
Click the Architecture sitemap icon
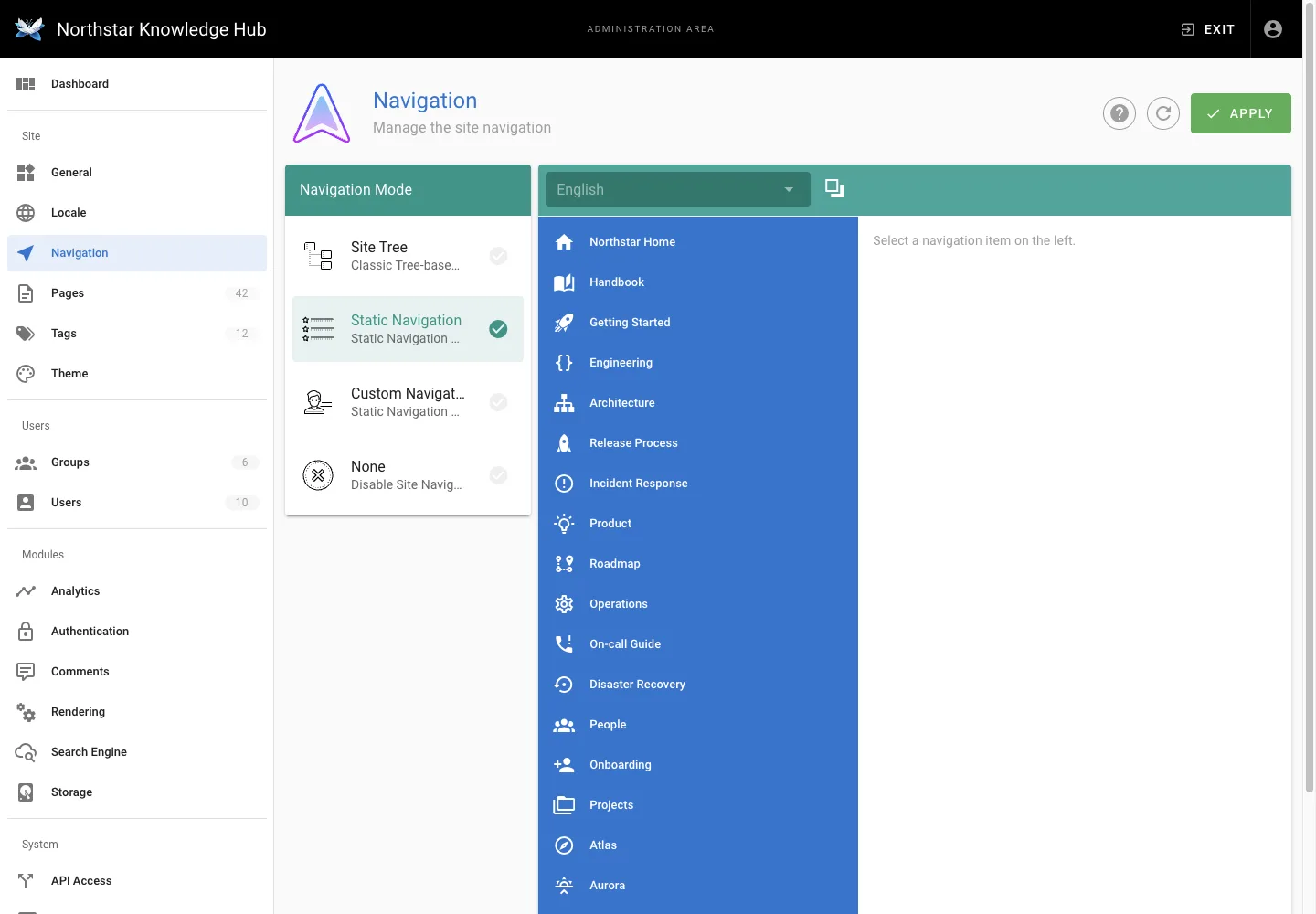[564, 403]
